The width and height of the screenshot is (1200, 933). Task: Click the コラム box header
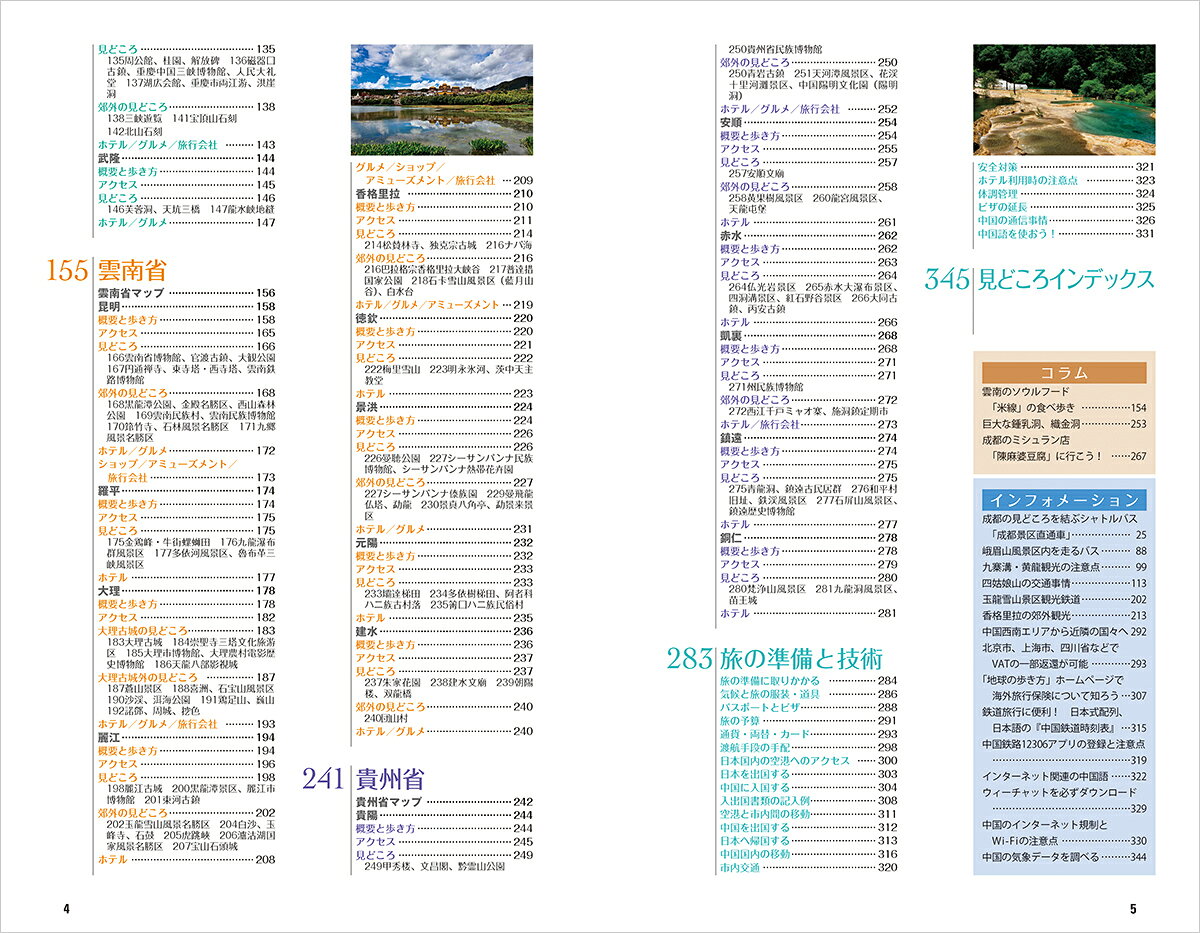[1064, 371]
